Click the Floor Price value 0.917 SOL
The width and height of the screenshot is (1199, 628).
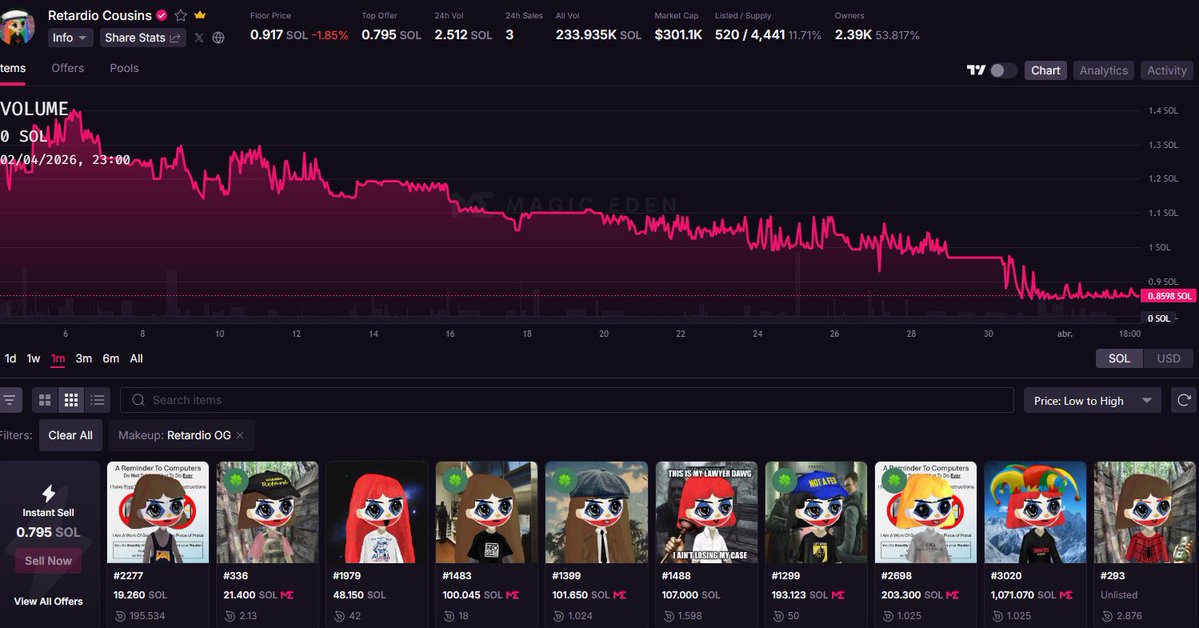click(279, 35)
